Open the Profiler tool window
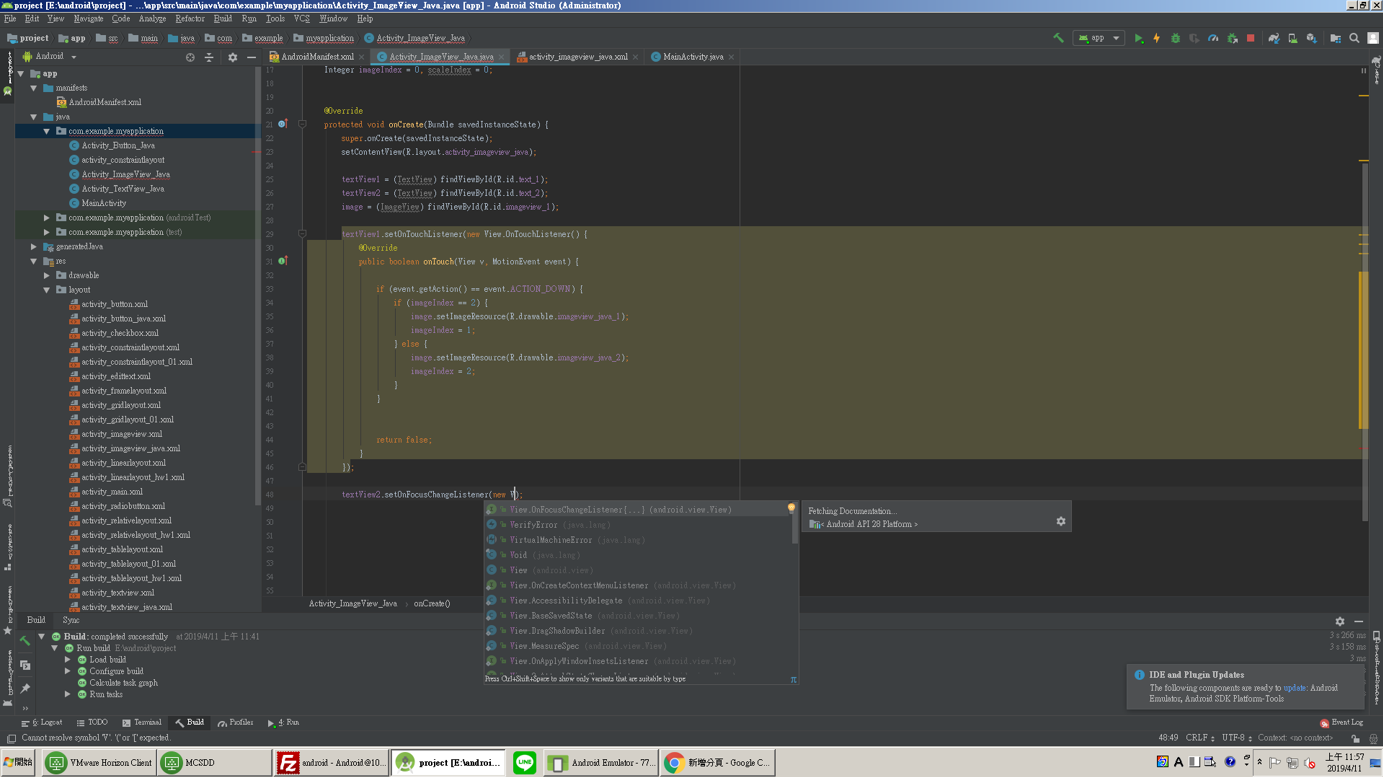Screen dimensions: 1383x777 (x=235, y=722)
